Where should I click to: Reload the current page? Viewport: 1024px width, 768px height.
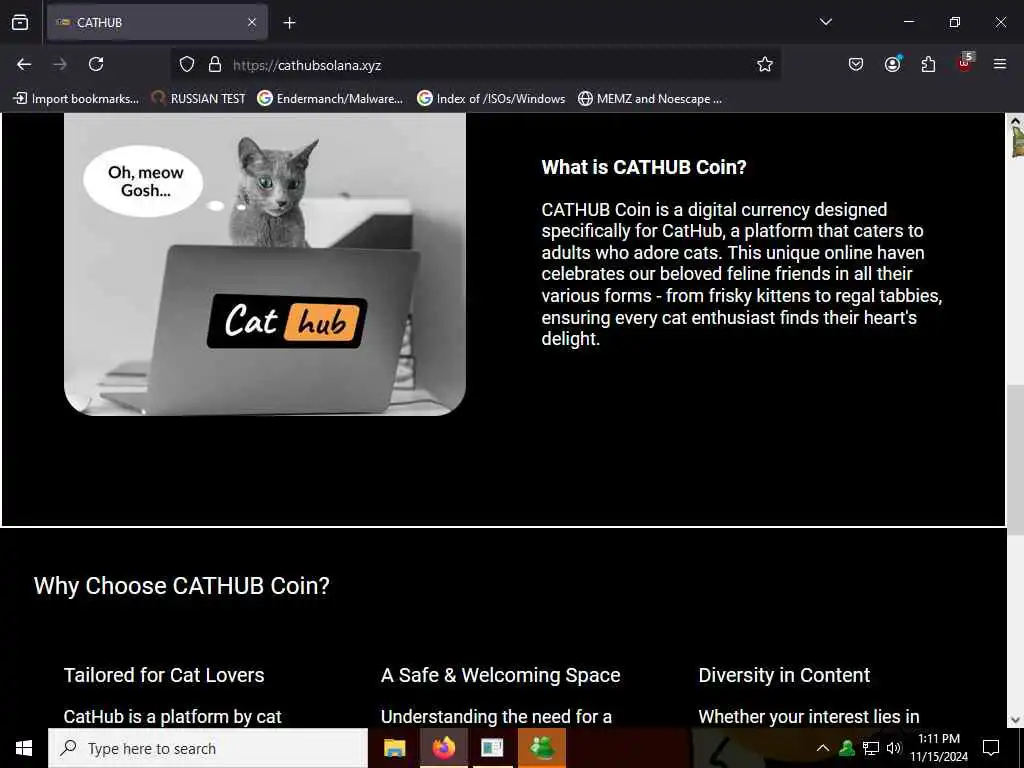[96, 64]
